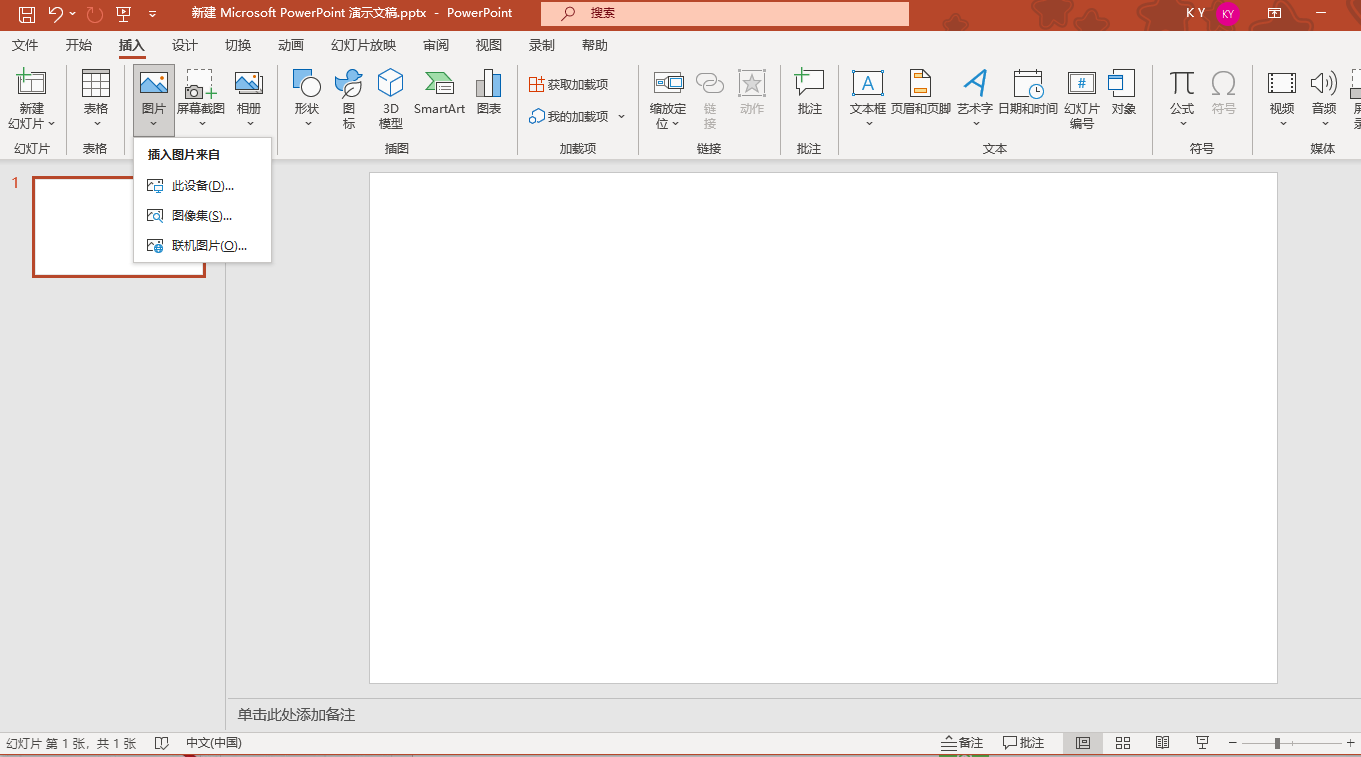The image size is (1361, 757).
Task: Click the Redo icon in quick access toolbar
Action: (x=94, y=14)
